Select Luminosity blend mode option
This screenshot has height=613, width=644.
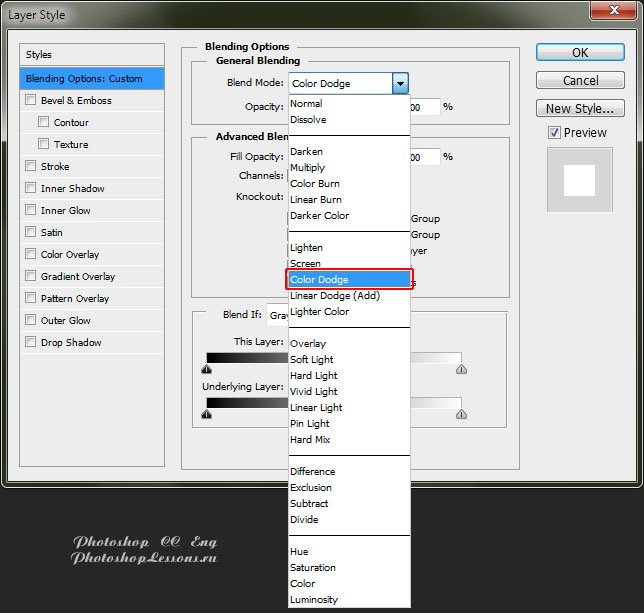coord(314,600)
